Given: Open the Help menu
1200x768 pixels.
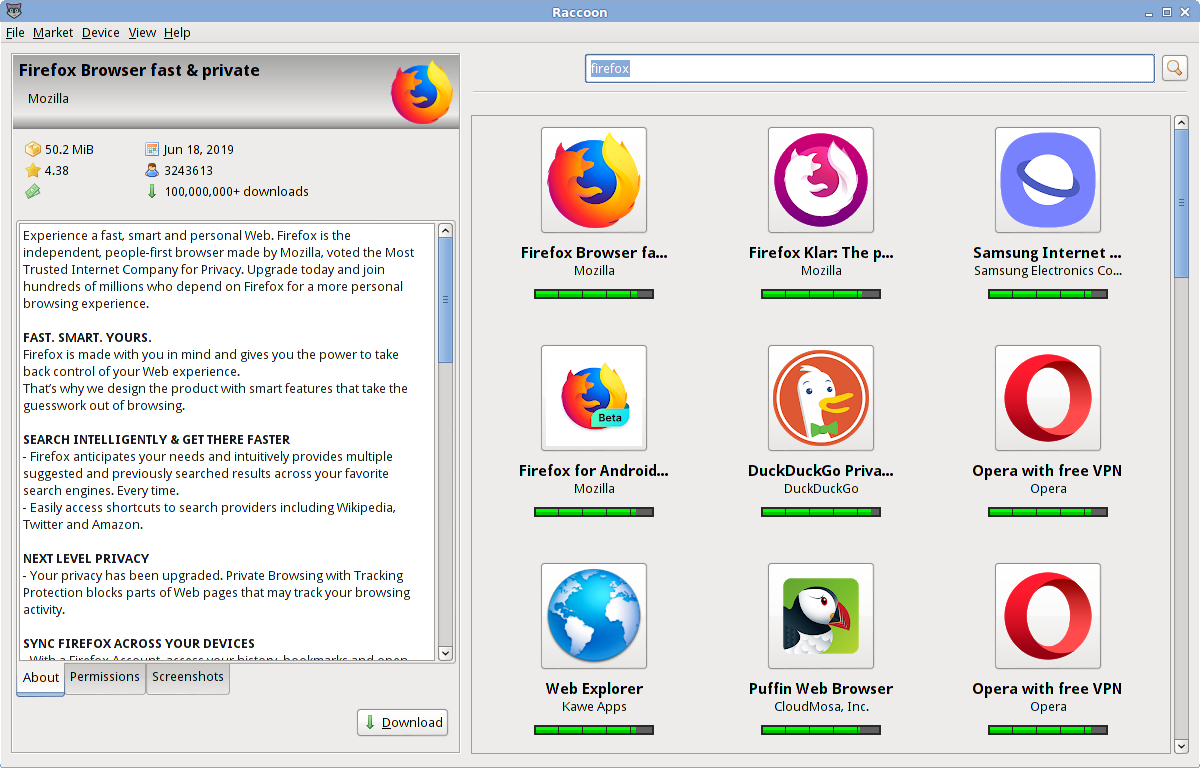Looking at the screenshot, I should [177, 33].
